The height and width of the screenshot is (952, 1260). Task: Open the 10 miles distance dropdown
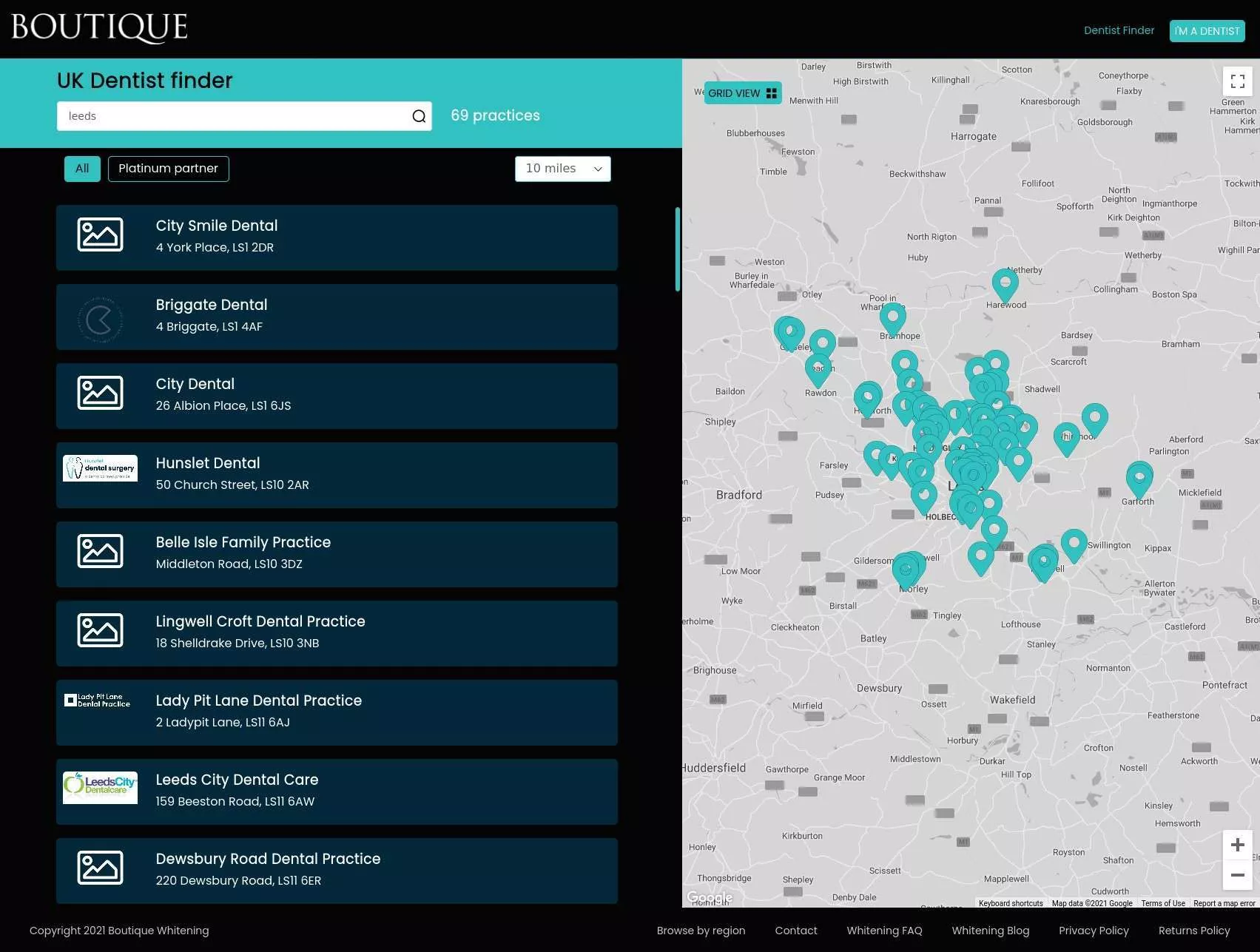(x=563, y=169)
